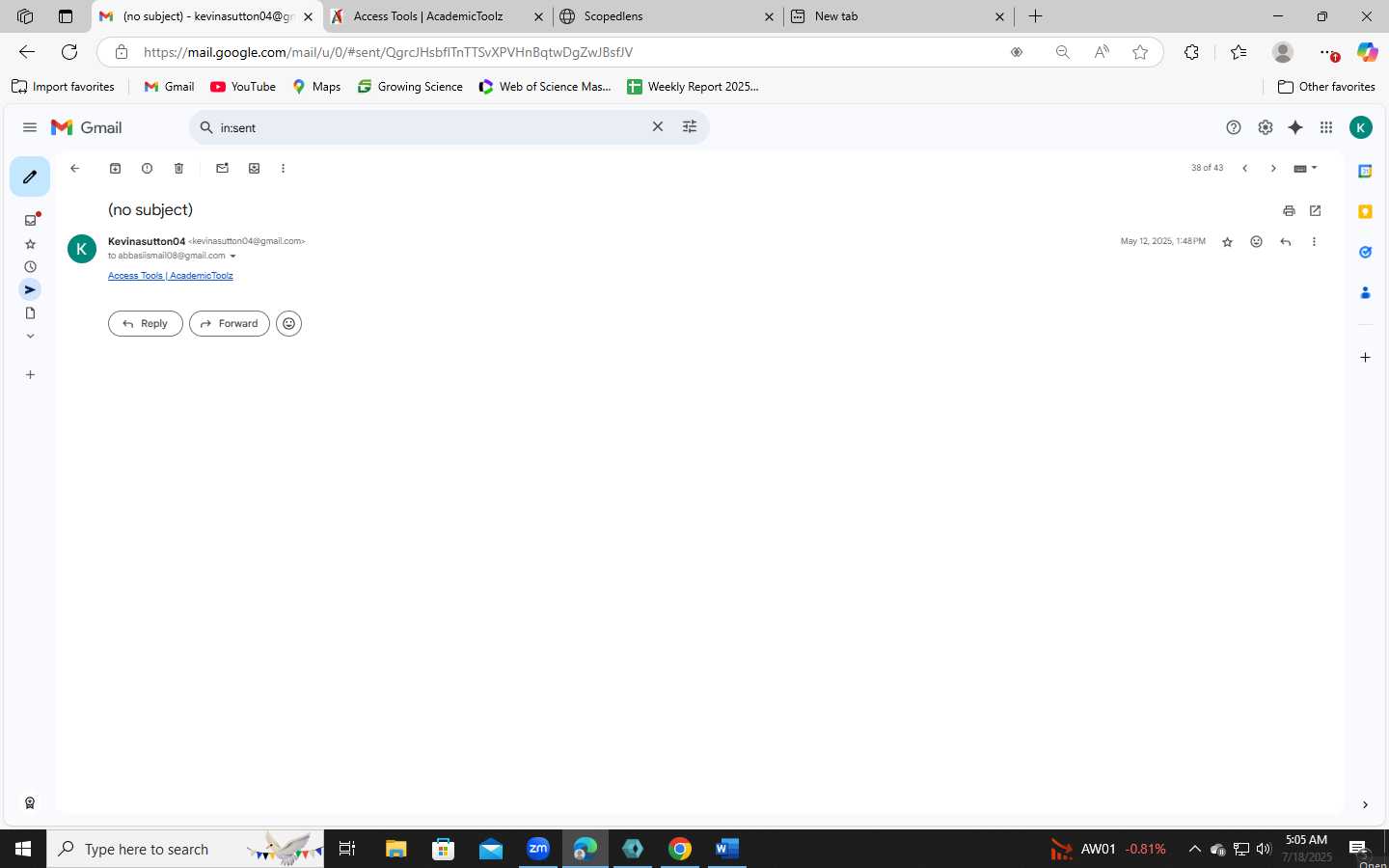Open Sent mail in sidebar

(x=30, y=289)
